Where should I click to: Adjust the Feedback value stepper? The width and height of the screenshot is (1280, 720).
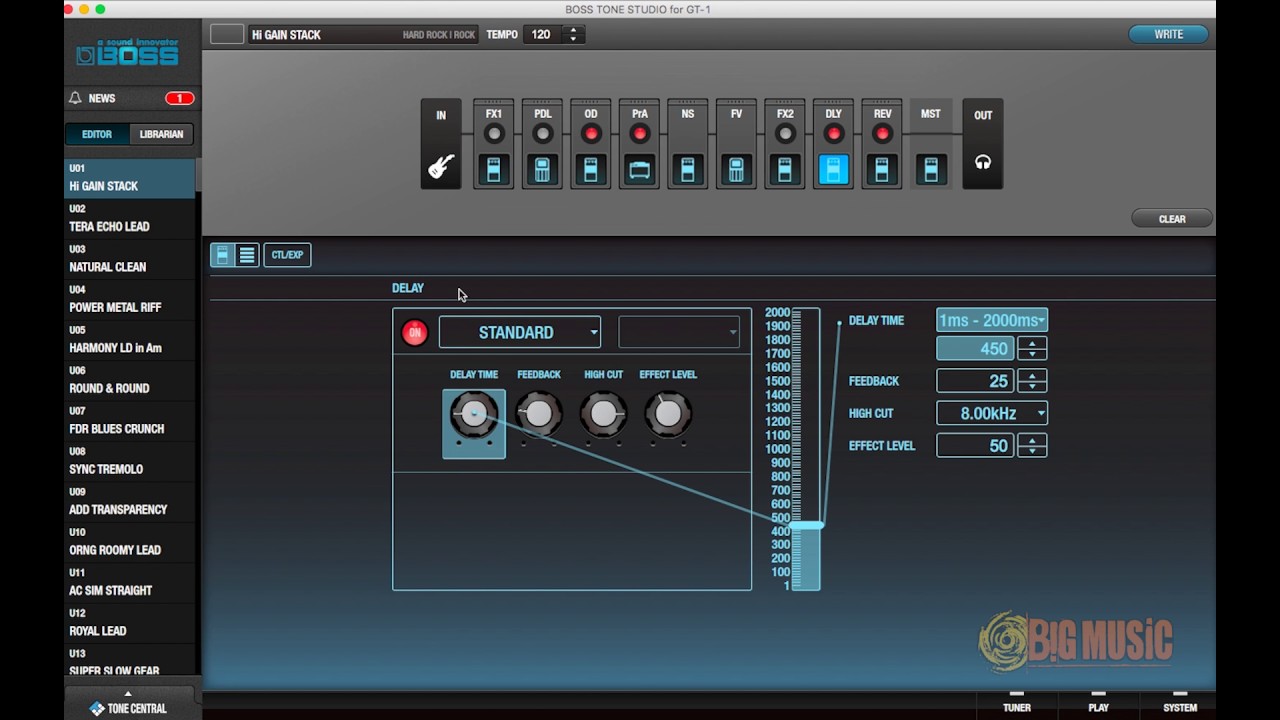point(1032,381)
